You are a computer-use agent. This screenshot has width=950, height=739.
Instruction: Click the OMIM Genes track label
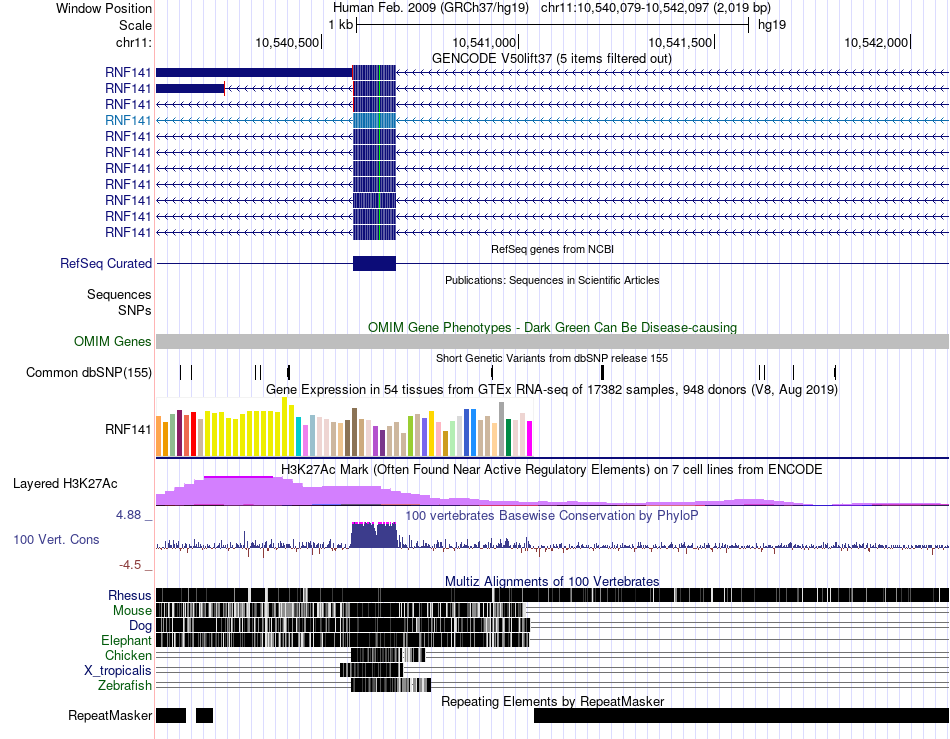pos(112,342)
